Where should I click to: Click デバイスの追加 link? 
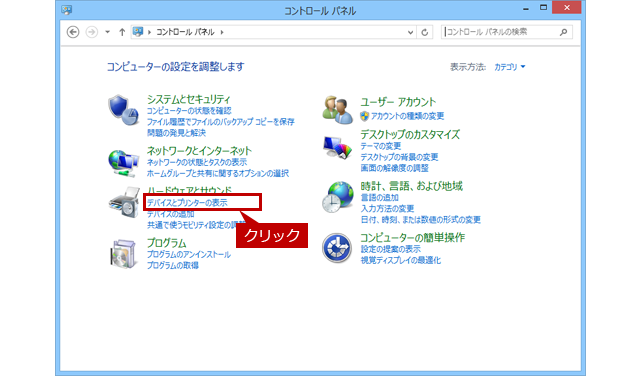171,214
